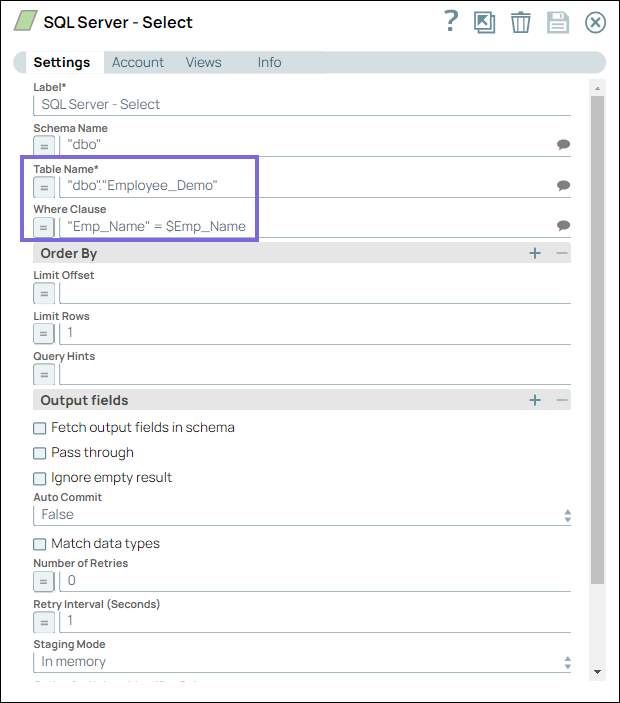Open the Auto Commit dropdown
This screenshot has width=620, height=703.
(x=302, y=515)
